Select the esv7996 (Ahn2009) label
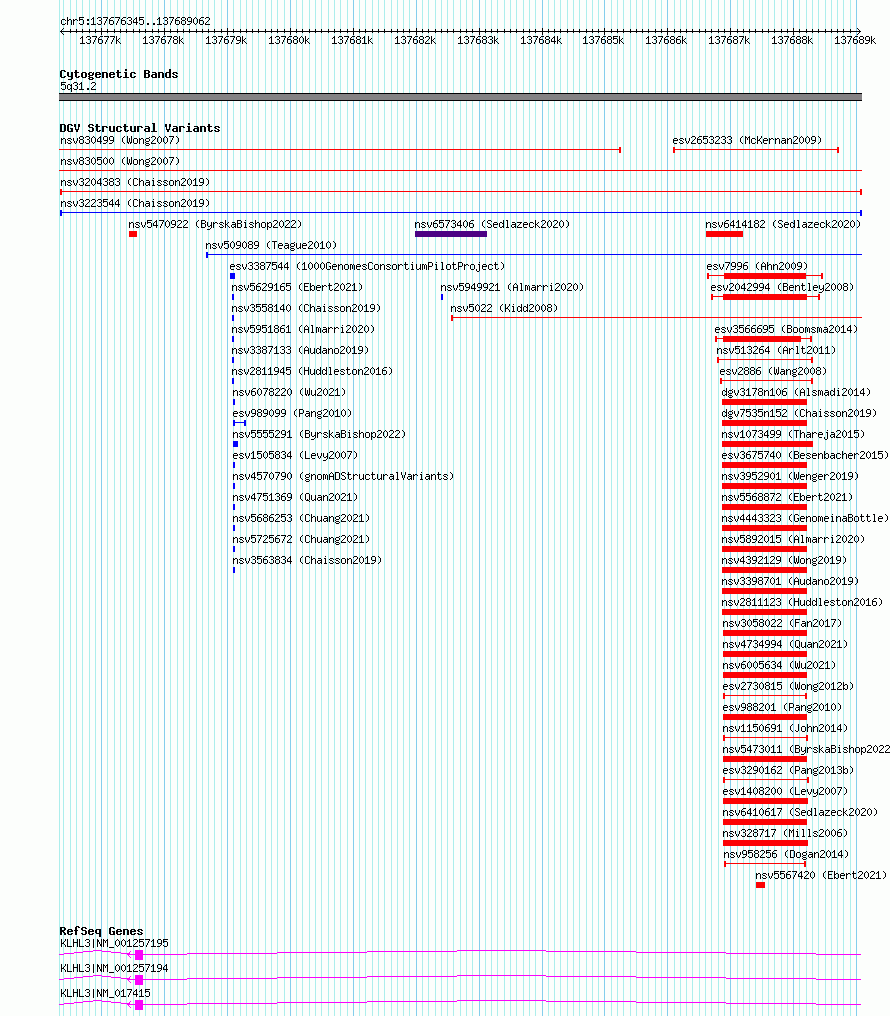Screen dimensions: 890x1016 (x=757, y=266)
